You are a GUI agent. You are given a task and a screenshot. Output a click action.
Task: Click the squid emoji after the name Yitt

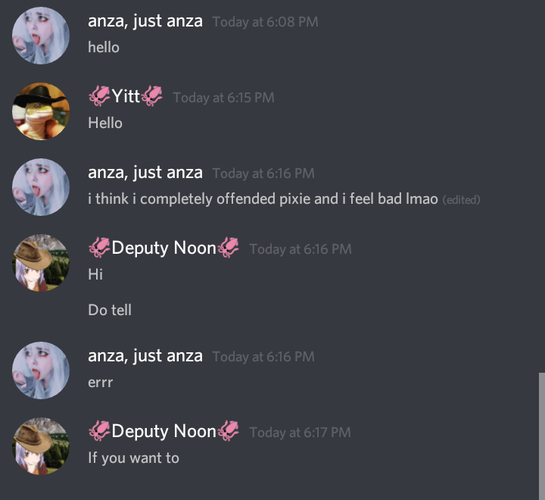pyautogui.click(x=152, y=96)
